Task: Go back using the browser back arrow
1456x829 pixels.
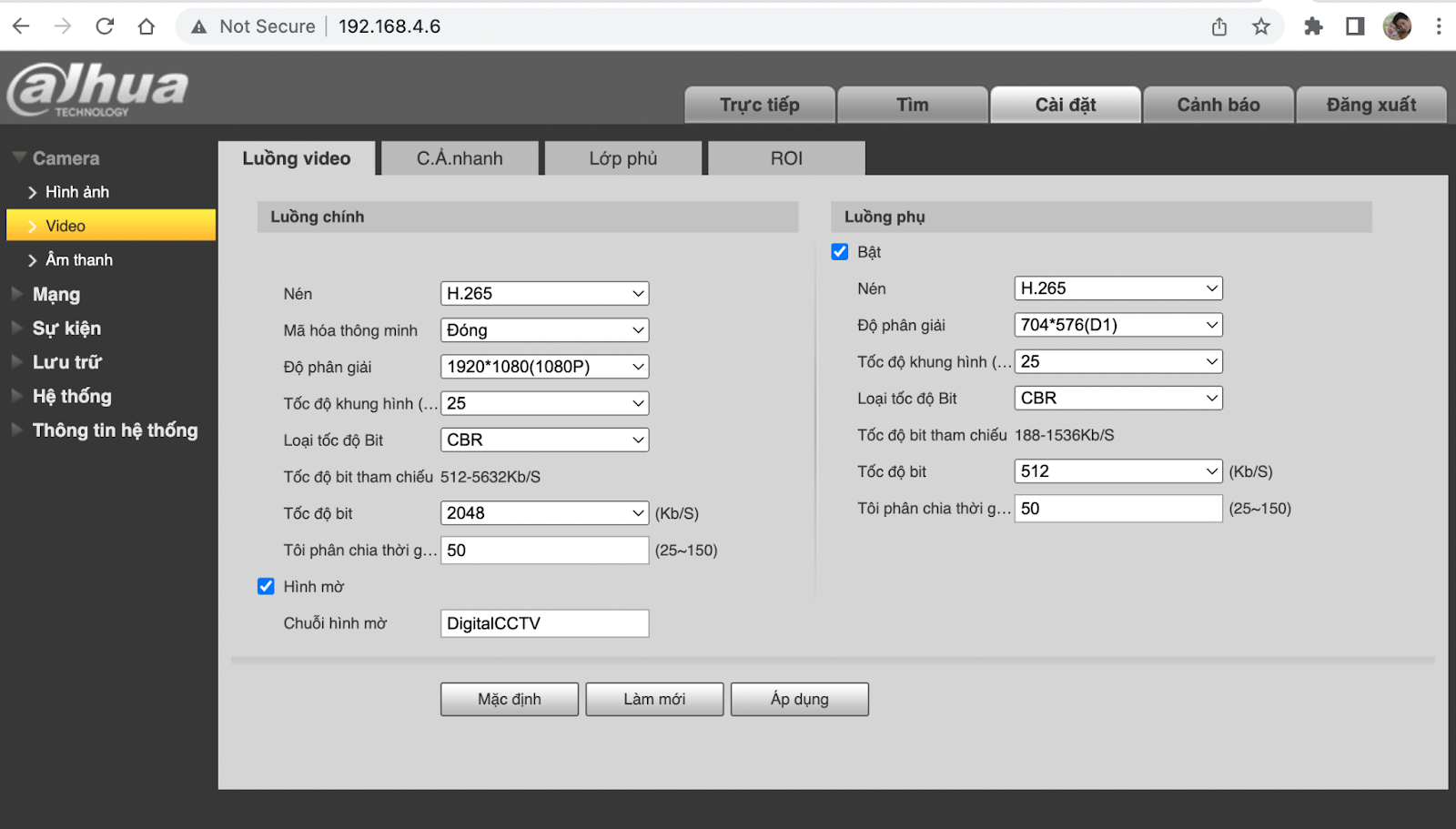Action: pos(21,26)
